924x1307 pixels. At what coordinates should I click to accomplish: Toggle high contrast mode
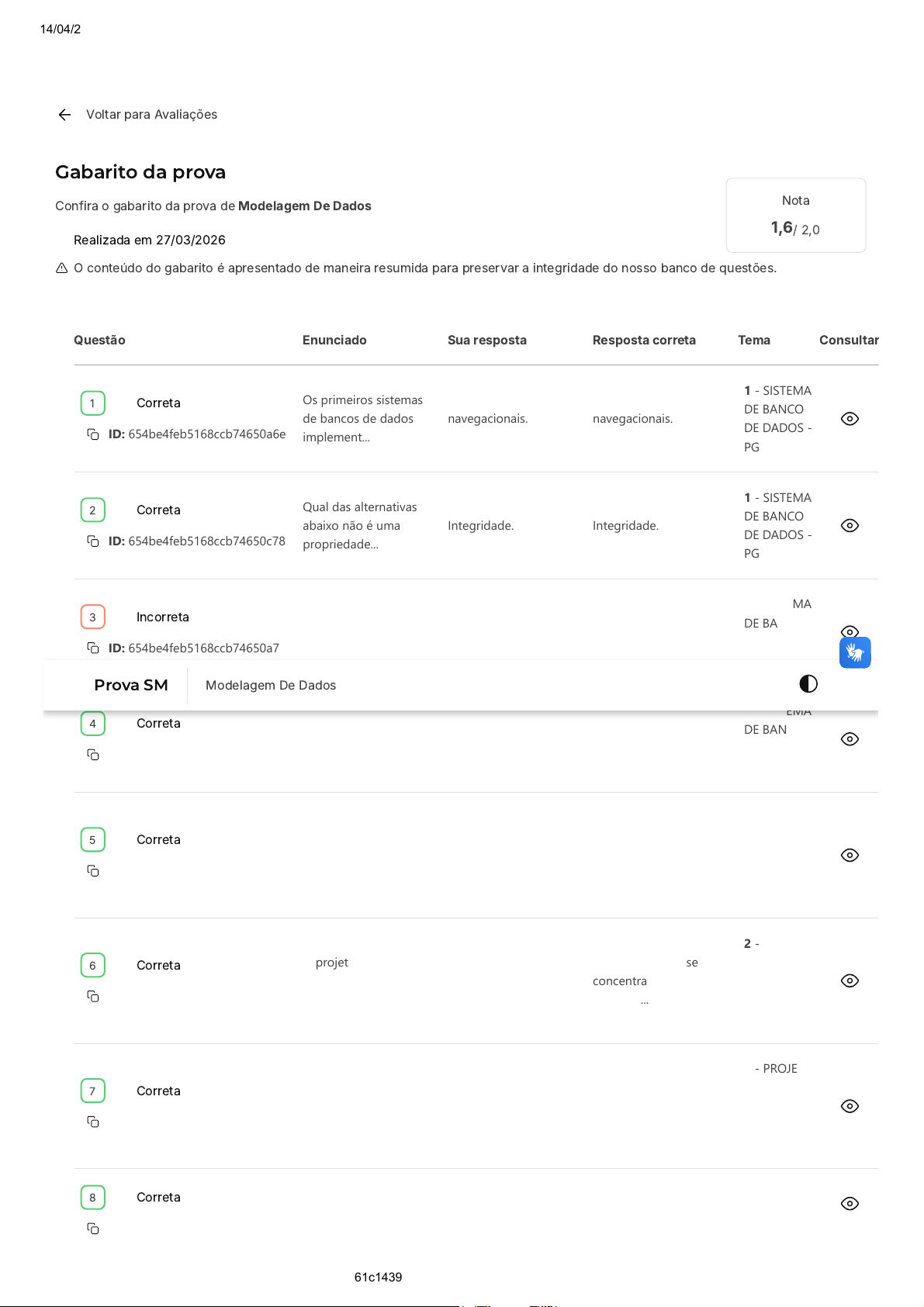808,683
